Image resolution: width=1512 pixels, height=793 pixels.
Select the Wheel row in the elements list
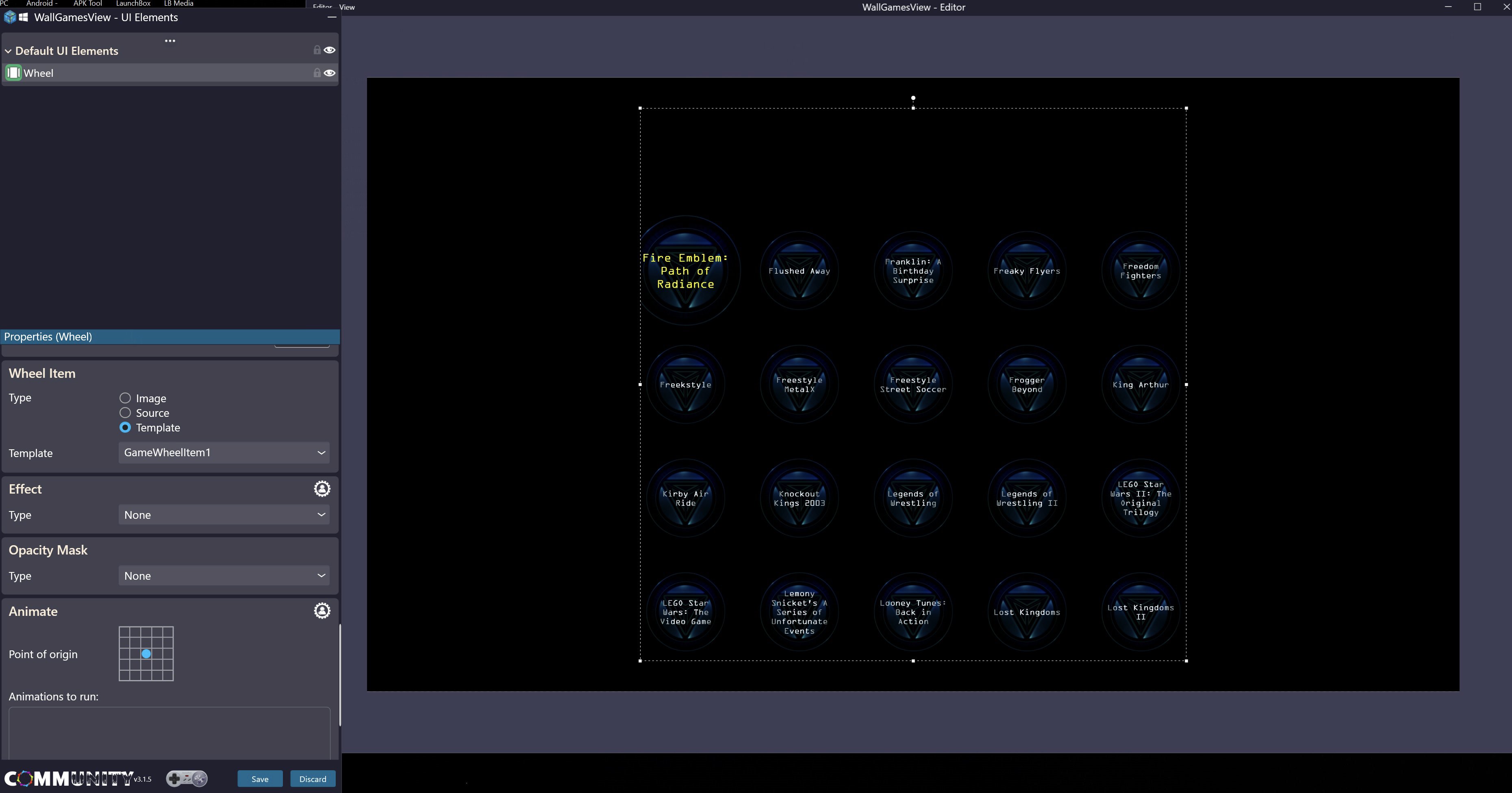[170, 73]
